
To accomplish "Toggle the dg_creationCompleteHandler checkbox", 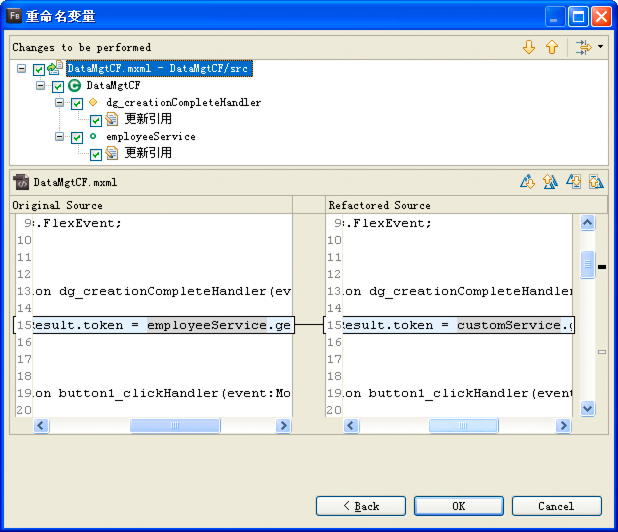I will pyautogui.click(x=77, y=104).
